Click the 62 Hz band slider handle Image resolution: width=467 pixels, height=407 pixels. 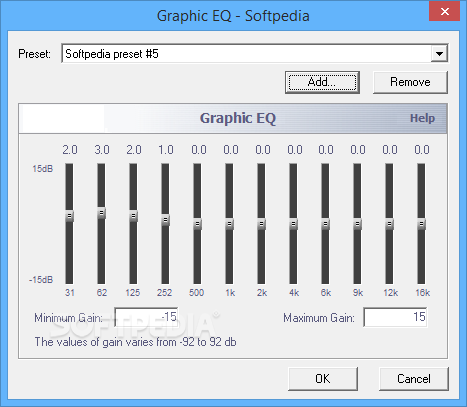102,213
